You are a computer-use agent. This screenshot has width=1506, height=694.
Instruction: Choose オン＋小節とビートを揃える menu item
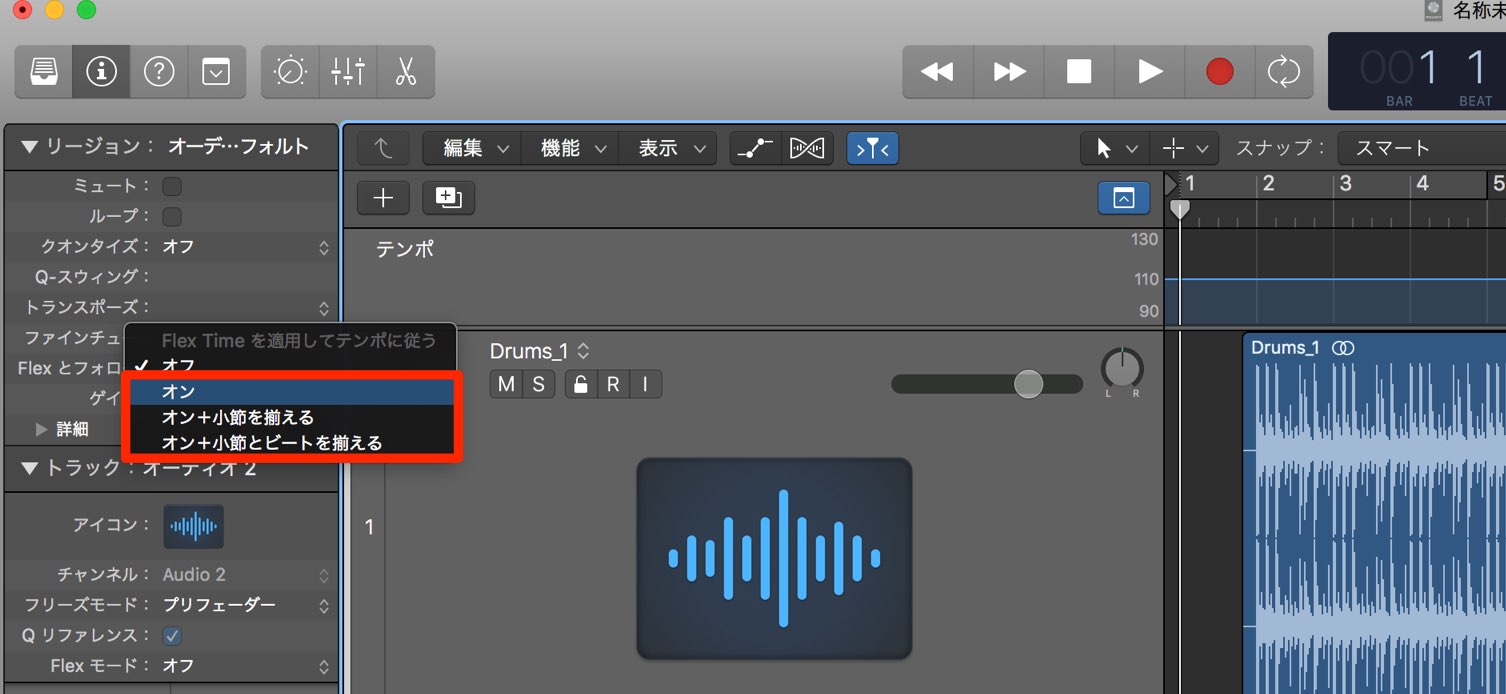[x=289, y=442]
